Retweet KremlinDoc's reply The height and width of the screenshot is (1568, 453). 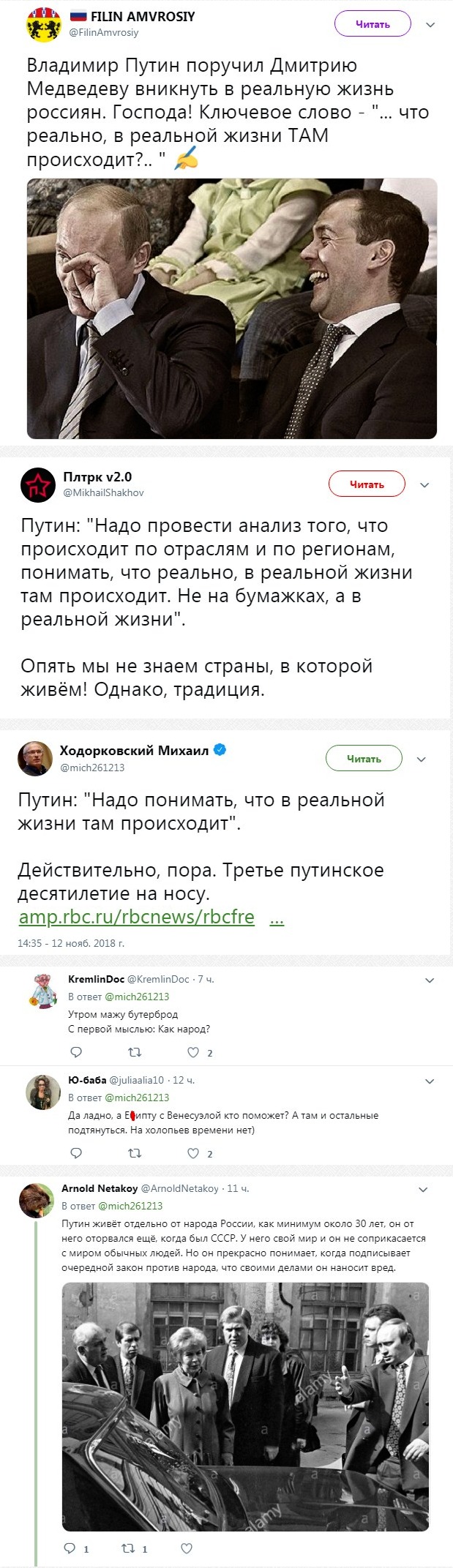135,1052
